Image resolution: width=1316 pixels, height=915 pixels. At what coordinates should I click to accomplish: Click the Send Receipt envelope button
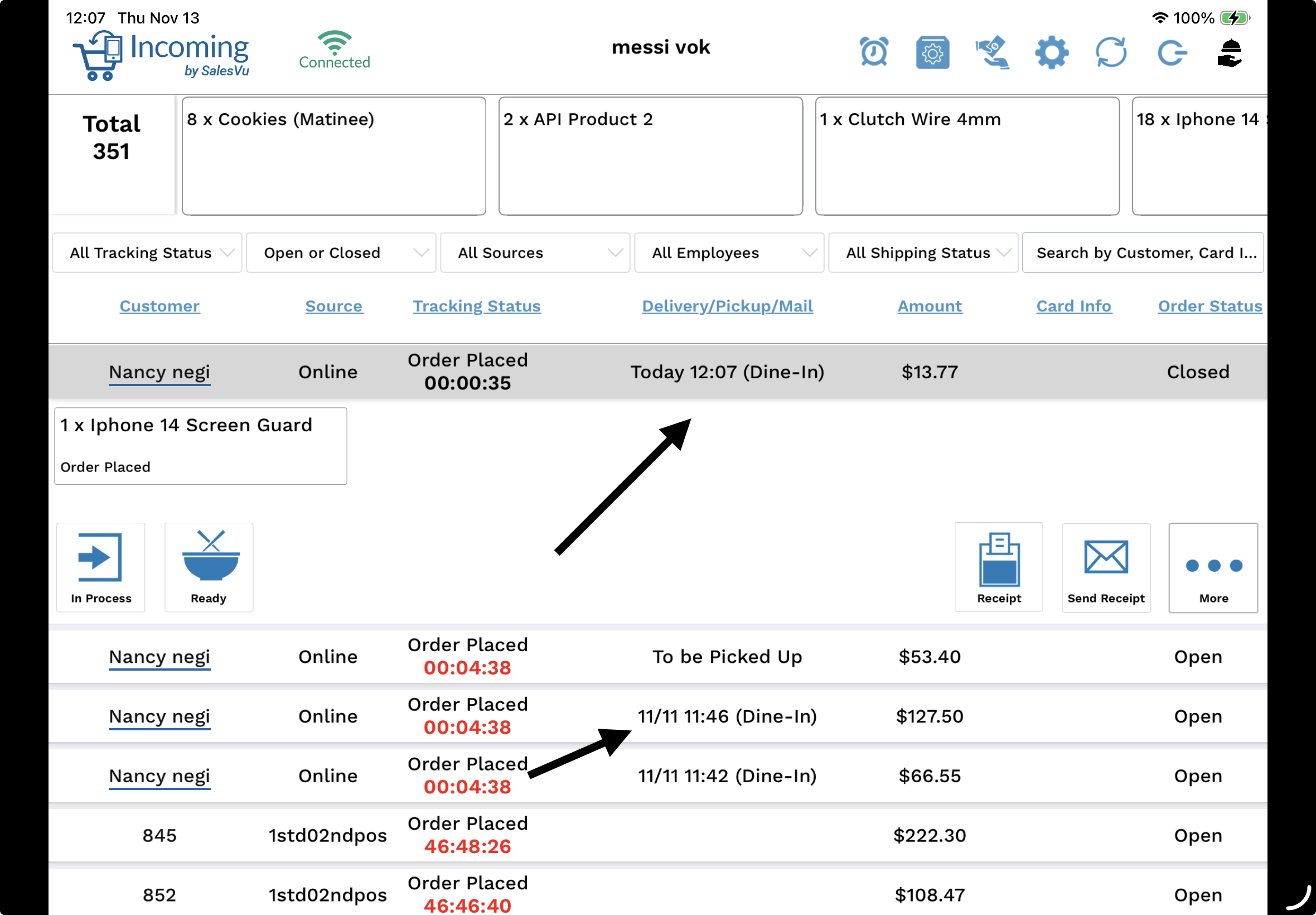1106,567
